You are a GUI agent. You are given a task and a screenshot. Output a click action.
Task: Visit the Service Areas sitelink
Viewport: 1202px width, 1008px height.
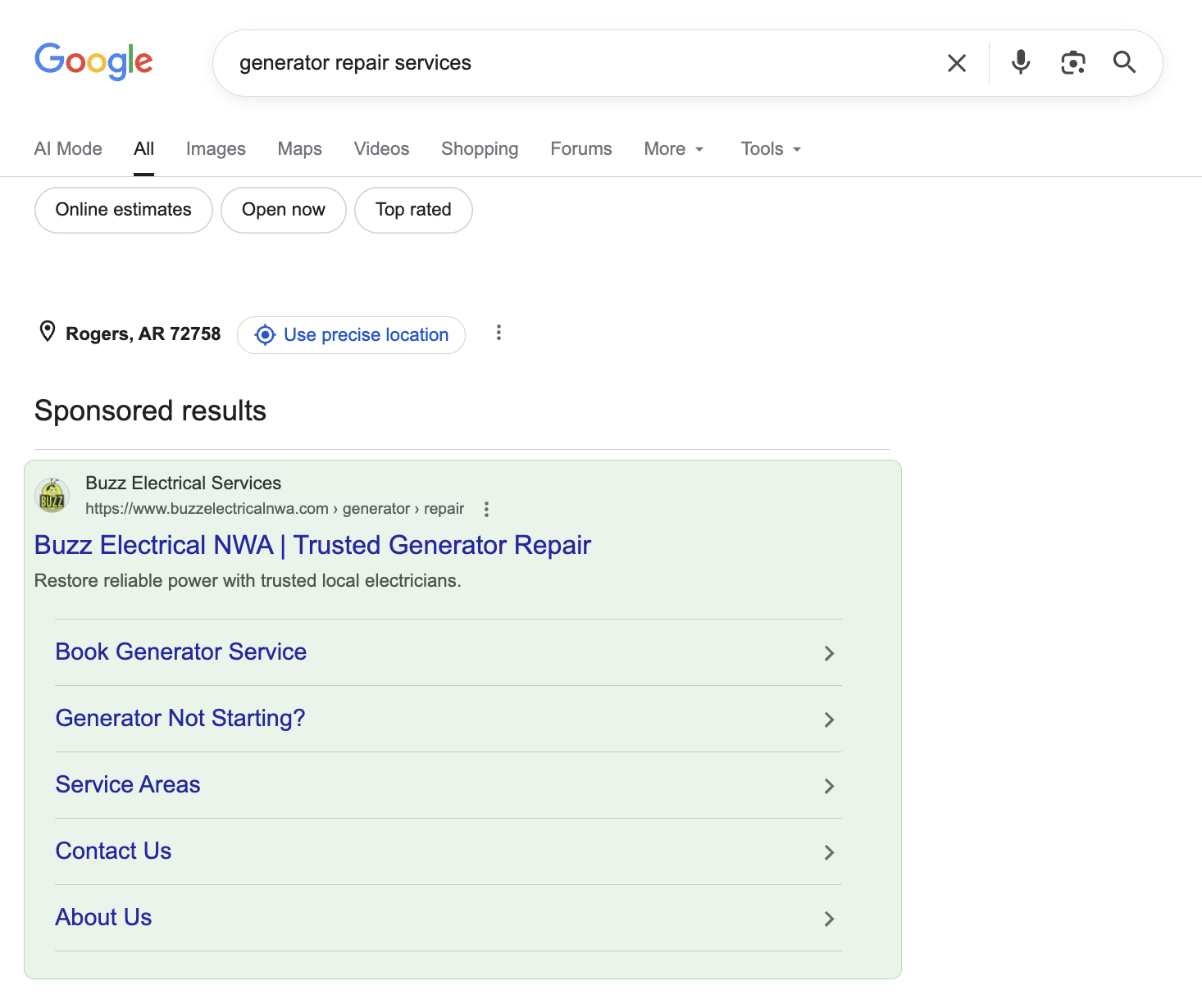point(128,784)
